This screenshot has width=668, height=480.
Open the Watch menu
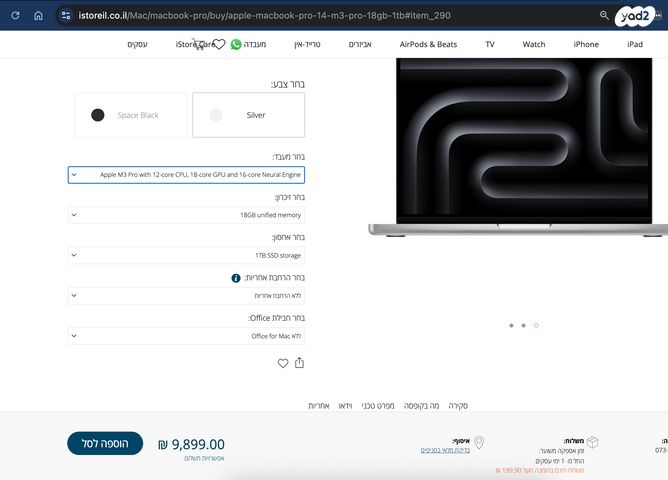(534, 44)
